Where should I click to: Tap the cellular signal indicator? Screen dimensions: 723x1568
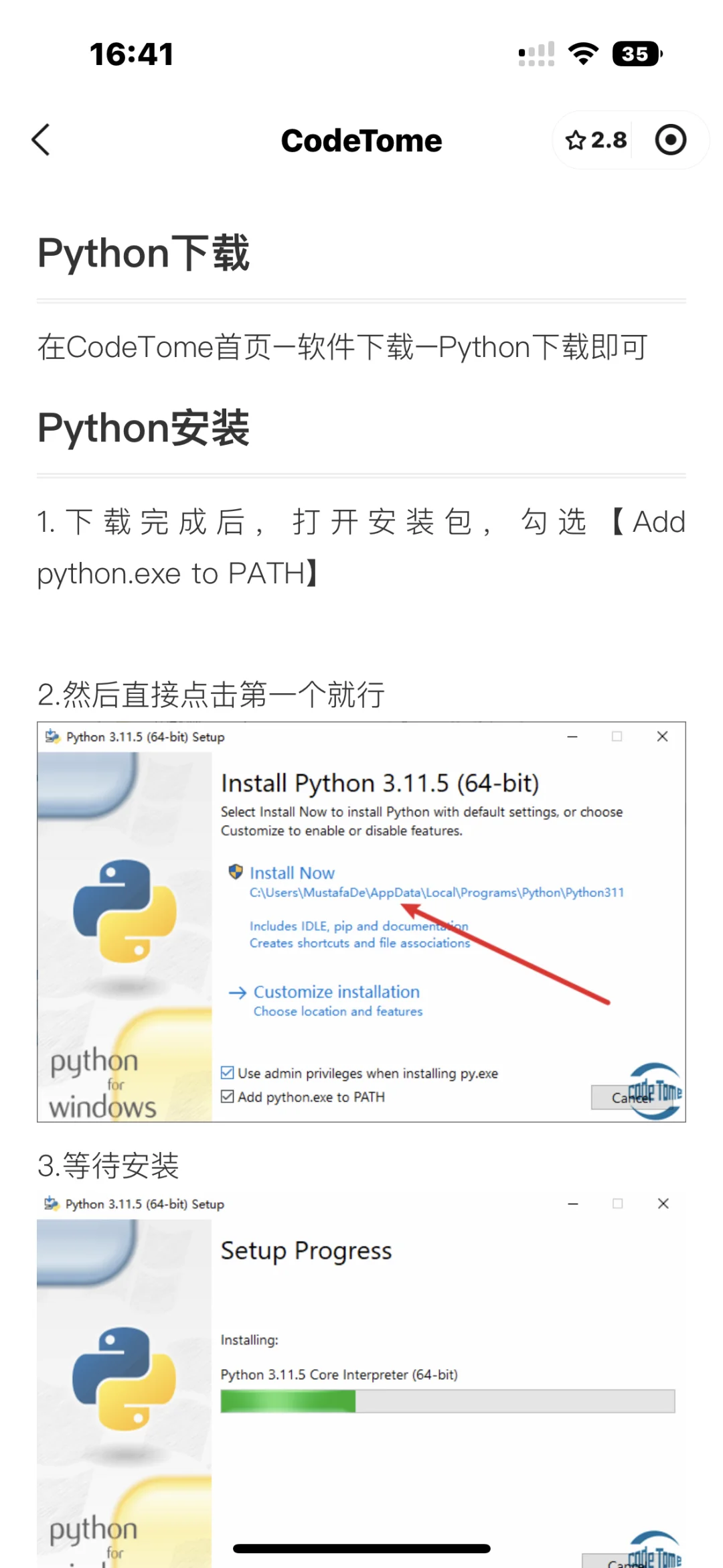[x=536, y=54]
